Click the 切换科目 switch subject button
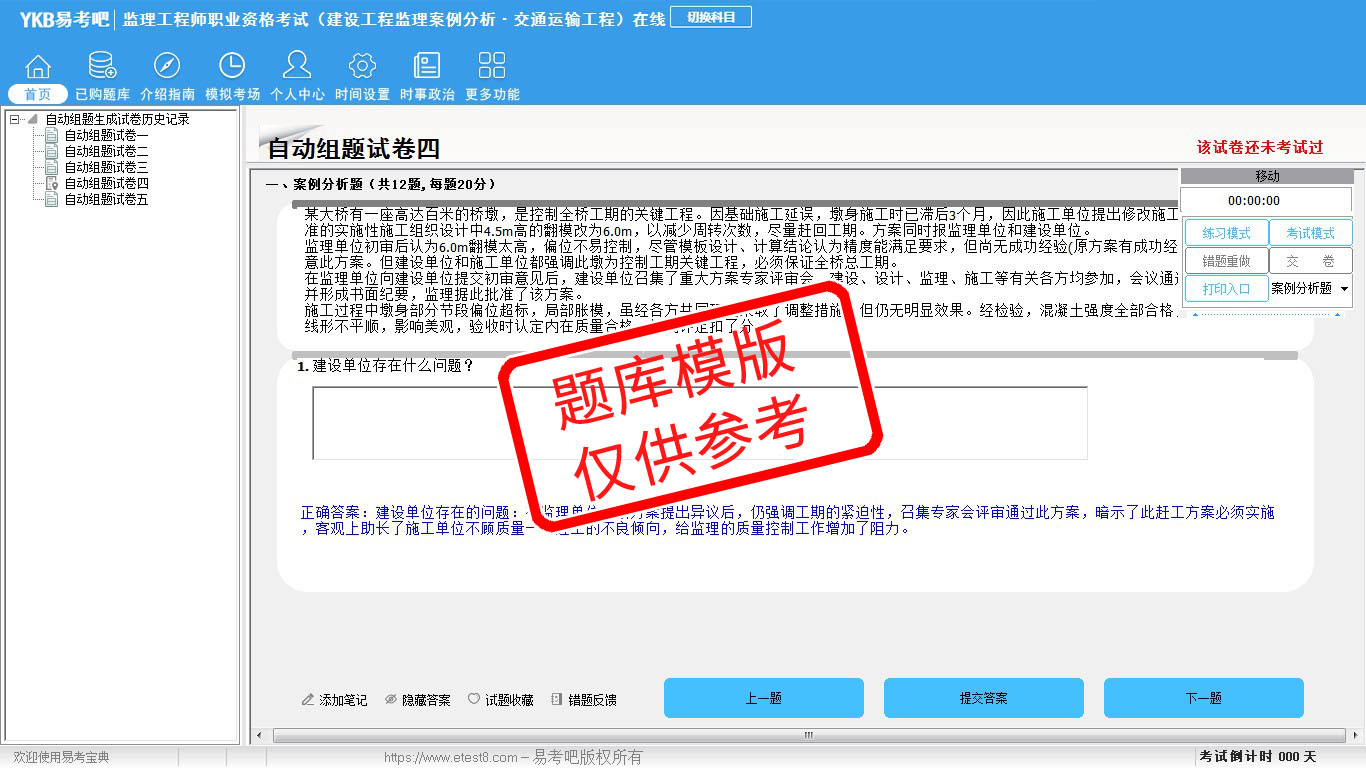The width and height of the screenshot is (1366, 768). (x=711, y=17)
